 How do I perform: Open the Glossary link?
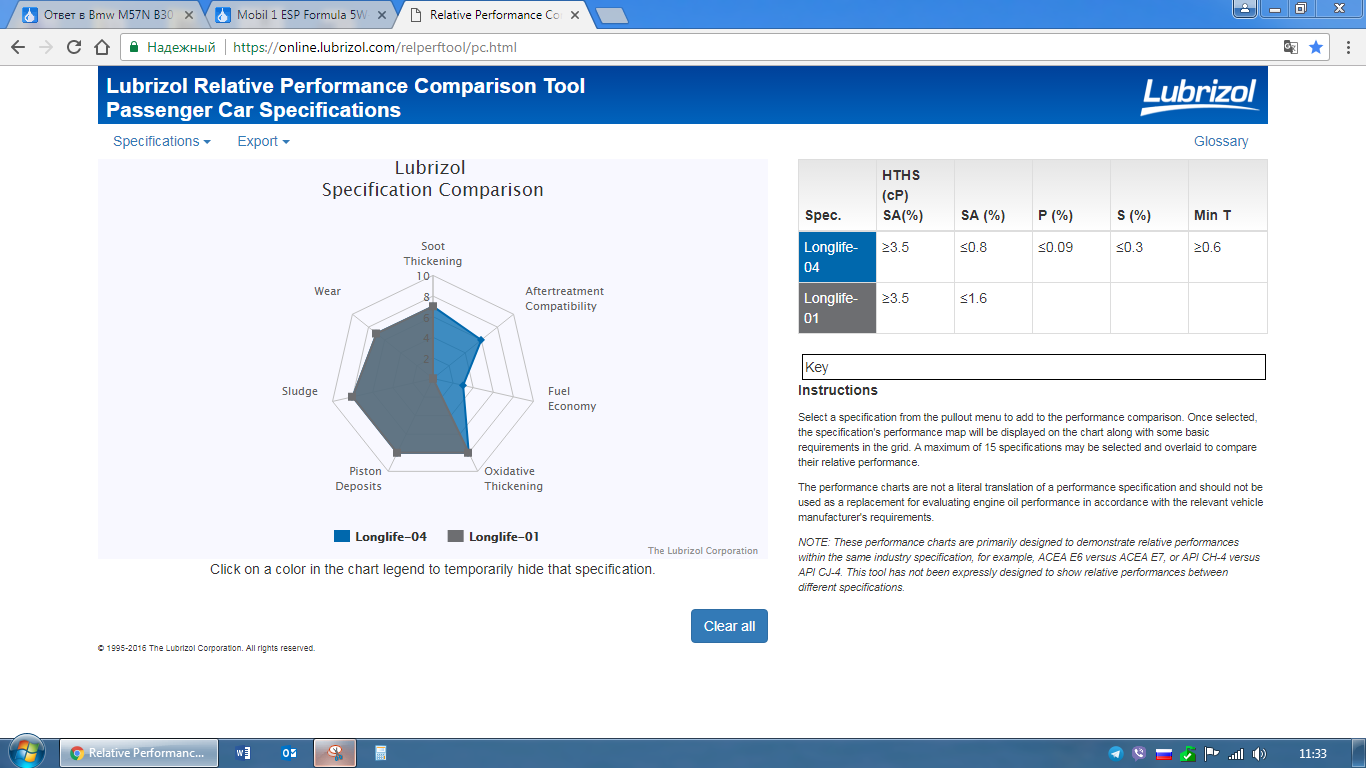click(1221, 141)
